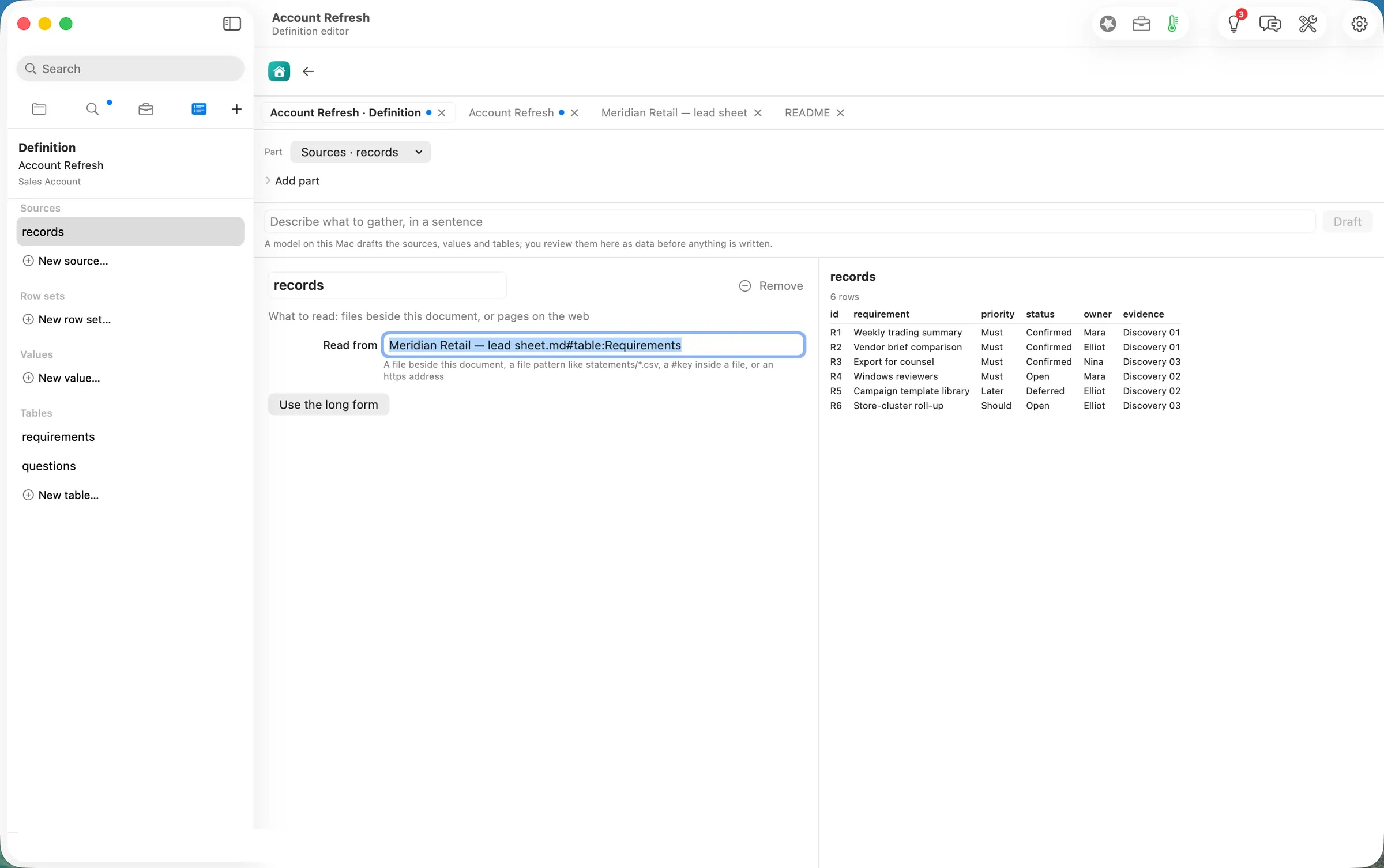Select the Account Refresh · Definition tab
The width and height of the screenshot is (1384, 868).
click(345, 113)
